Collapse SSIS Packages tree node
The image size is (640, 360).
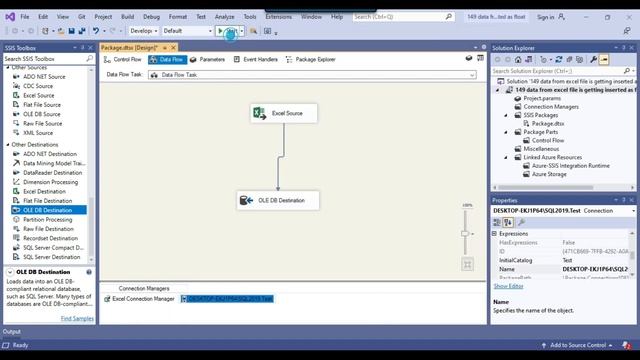506,116
